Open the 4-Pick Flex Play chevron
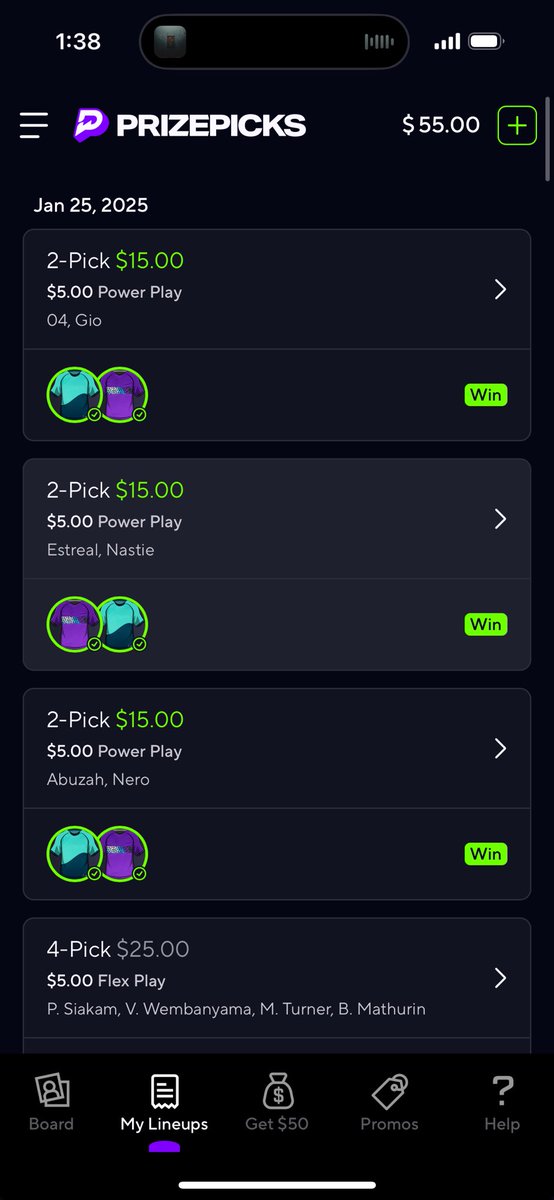Image resolution: width=554 pixels, height=1200 pixels. [x=501, y=978]
